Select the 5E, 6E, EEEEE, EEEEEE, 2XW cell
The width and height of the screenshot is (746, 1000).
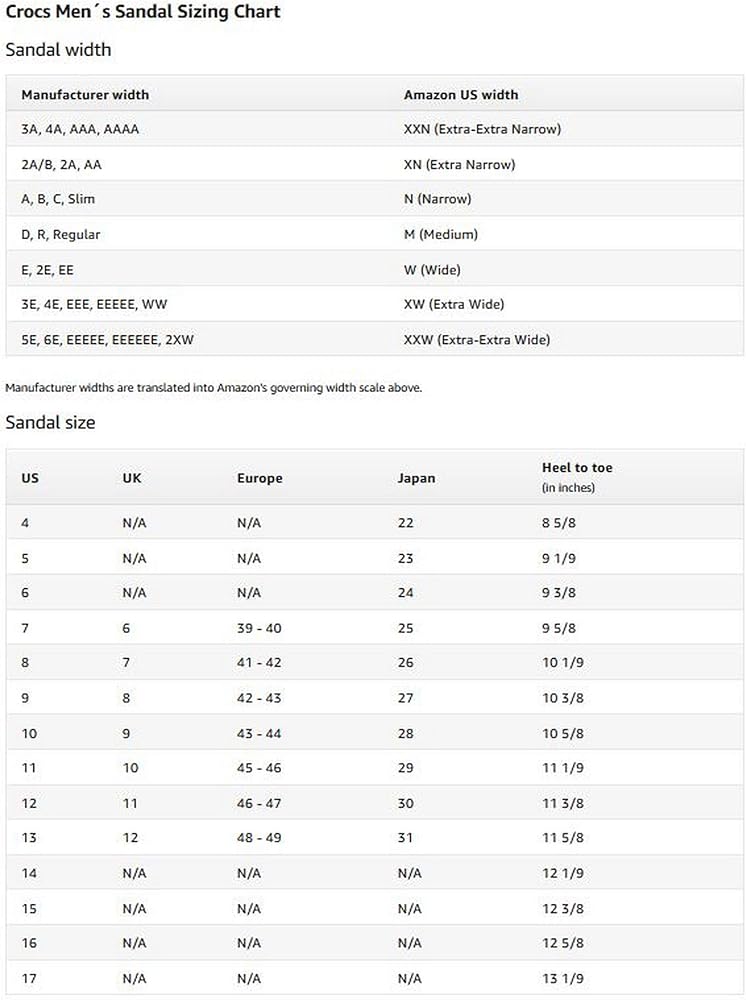click(107, 339)
